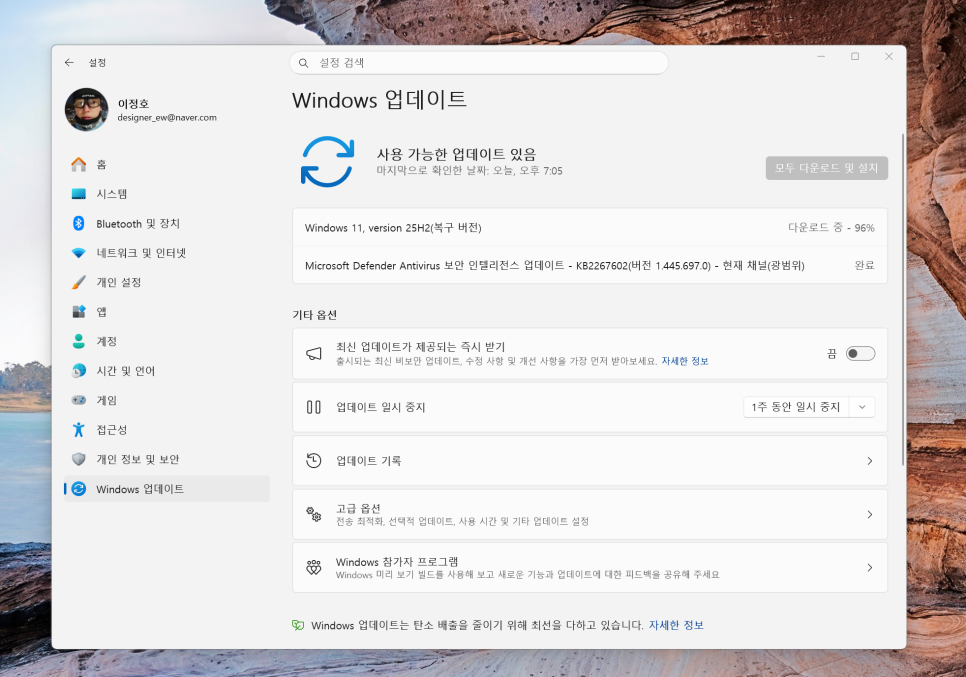Select the Bluetooth 및 장치 icon
This screenshot has height=677, width=966.
[79, 224]
